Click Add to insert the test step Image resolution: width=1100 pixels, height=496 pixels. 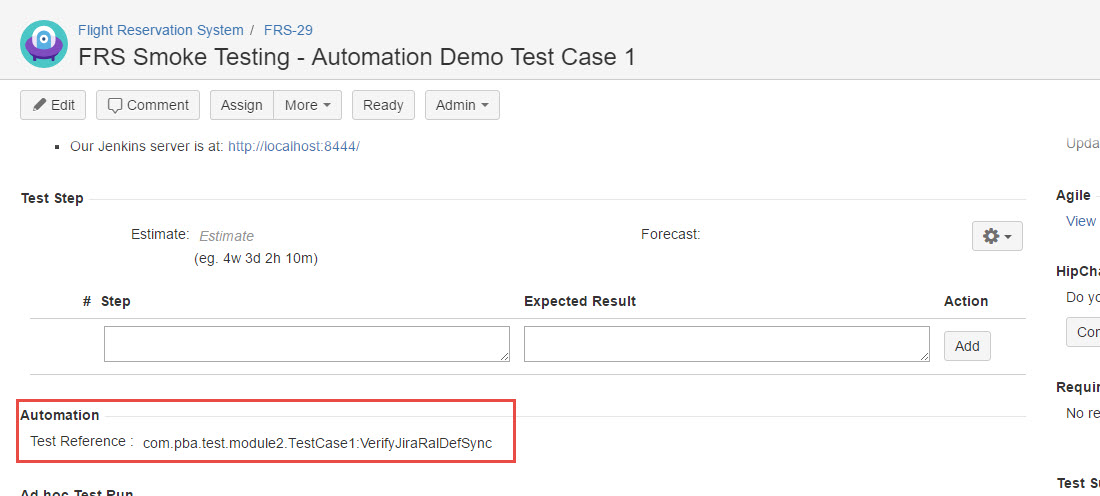coord(967,346)
